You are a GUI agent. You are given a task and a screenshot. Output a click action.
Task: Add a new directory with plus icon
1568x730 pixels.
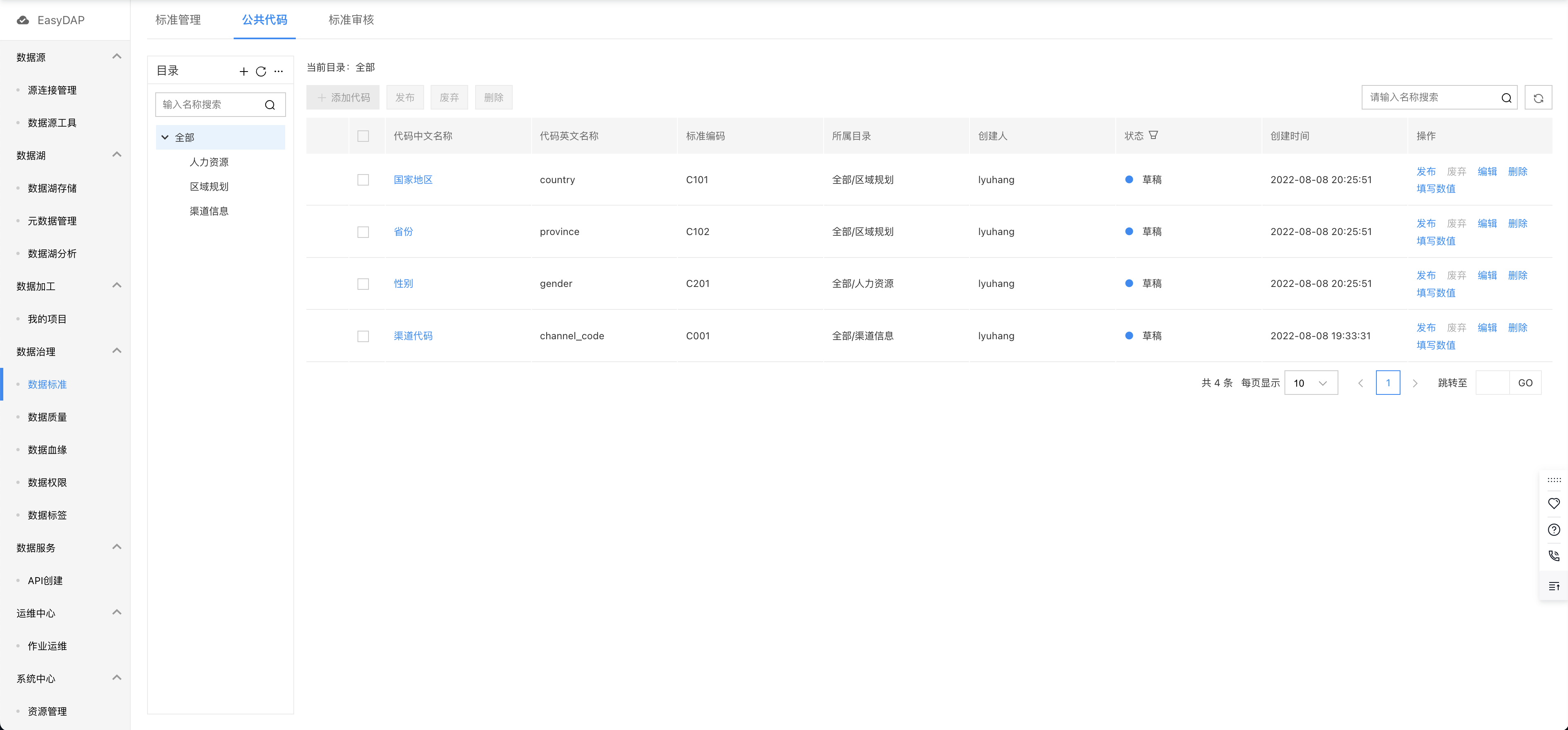click(243, 71)
